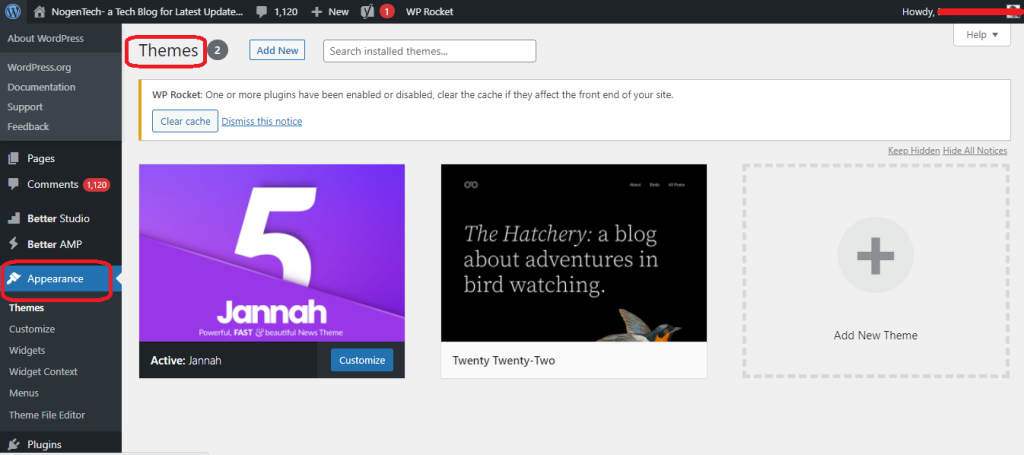Go to Widgets submenu item
The height and width of the screenshot is (455, 1024).
[x=27, y=351]
